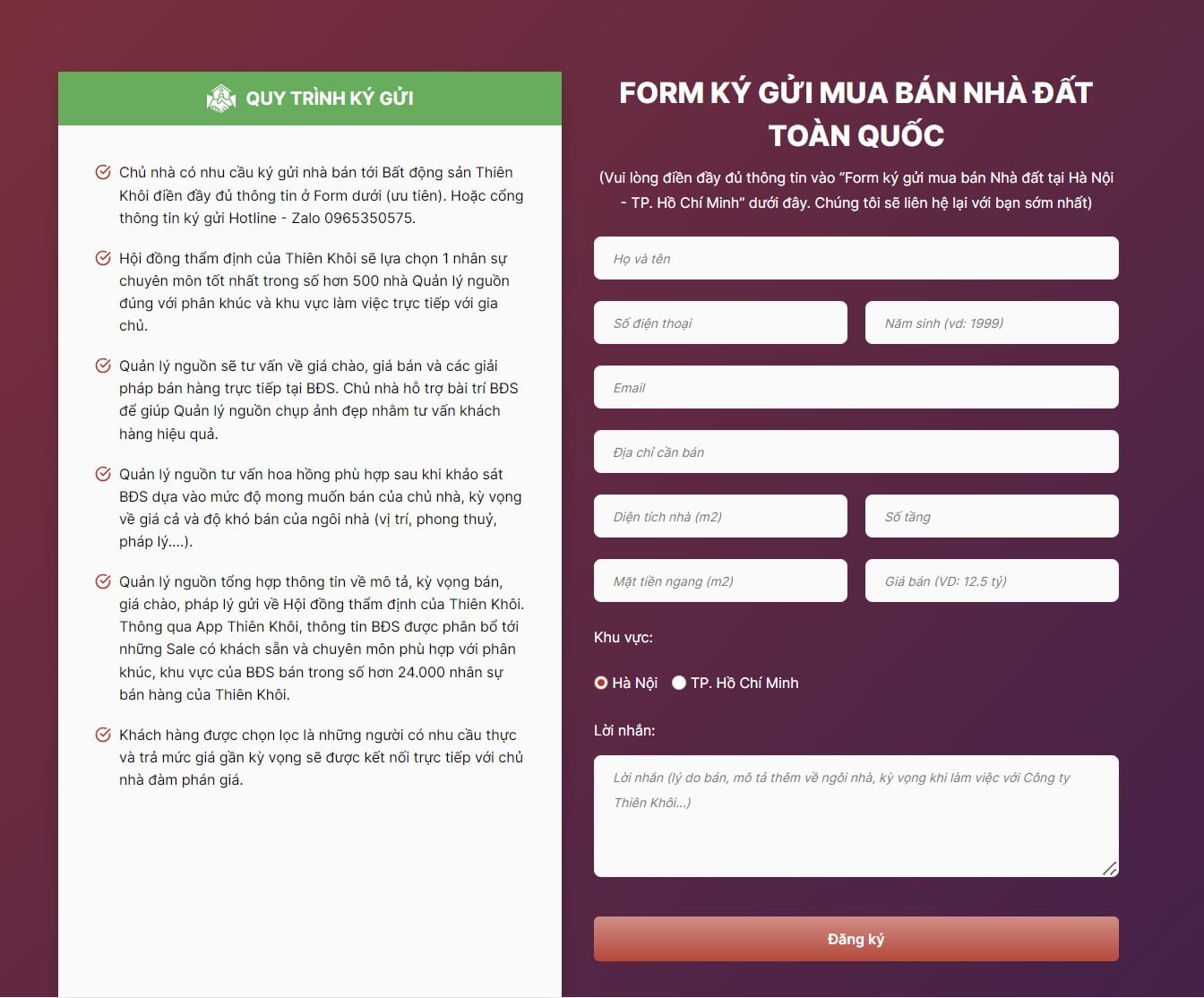Click the Diện tích nhà (m2) field
The height and width of the screenshot is (998, 1204).
[720, 516]
